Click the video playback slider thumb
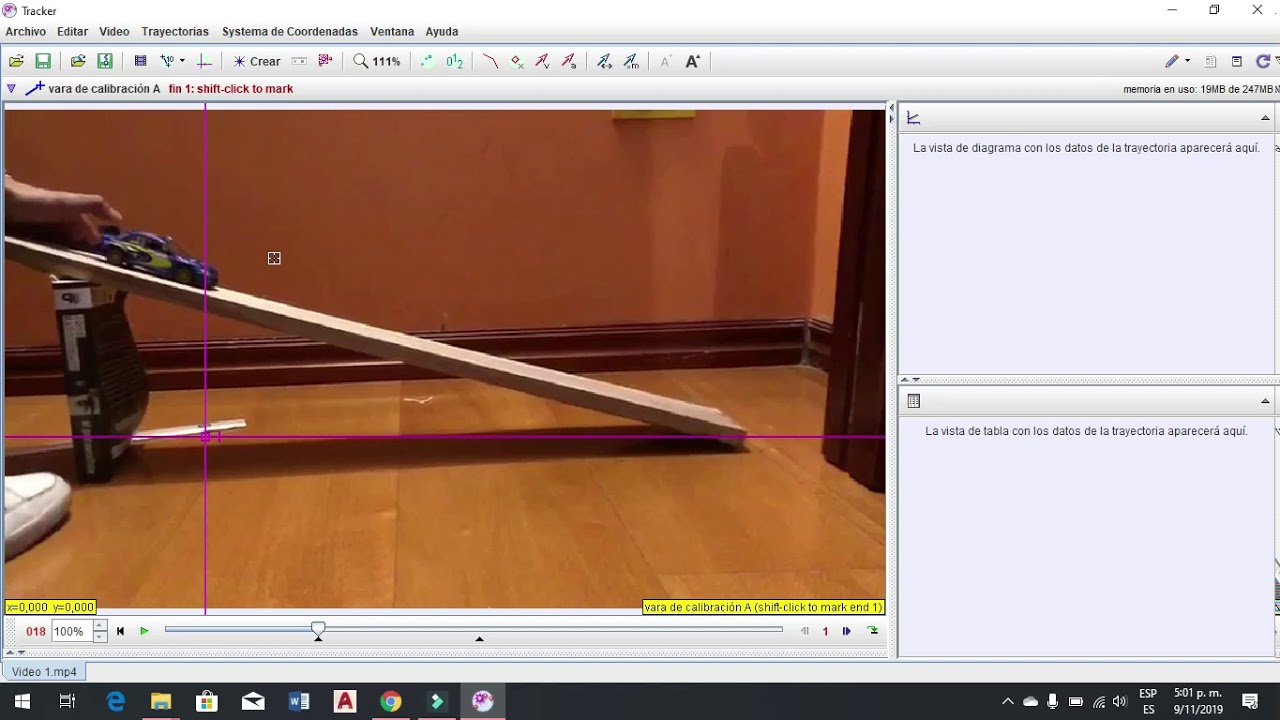Image resolution: width=1280 pixels, height=720 pixels. click(x=318, y=629)
